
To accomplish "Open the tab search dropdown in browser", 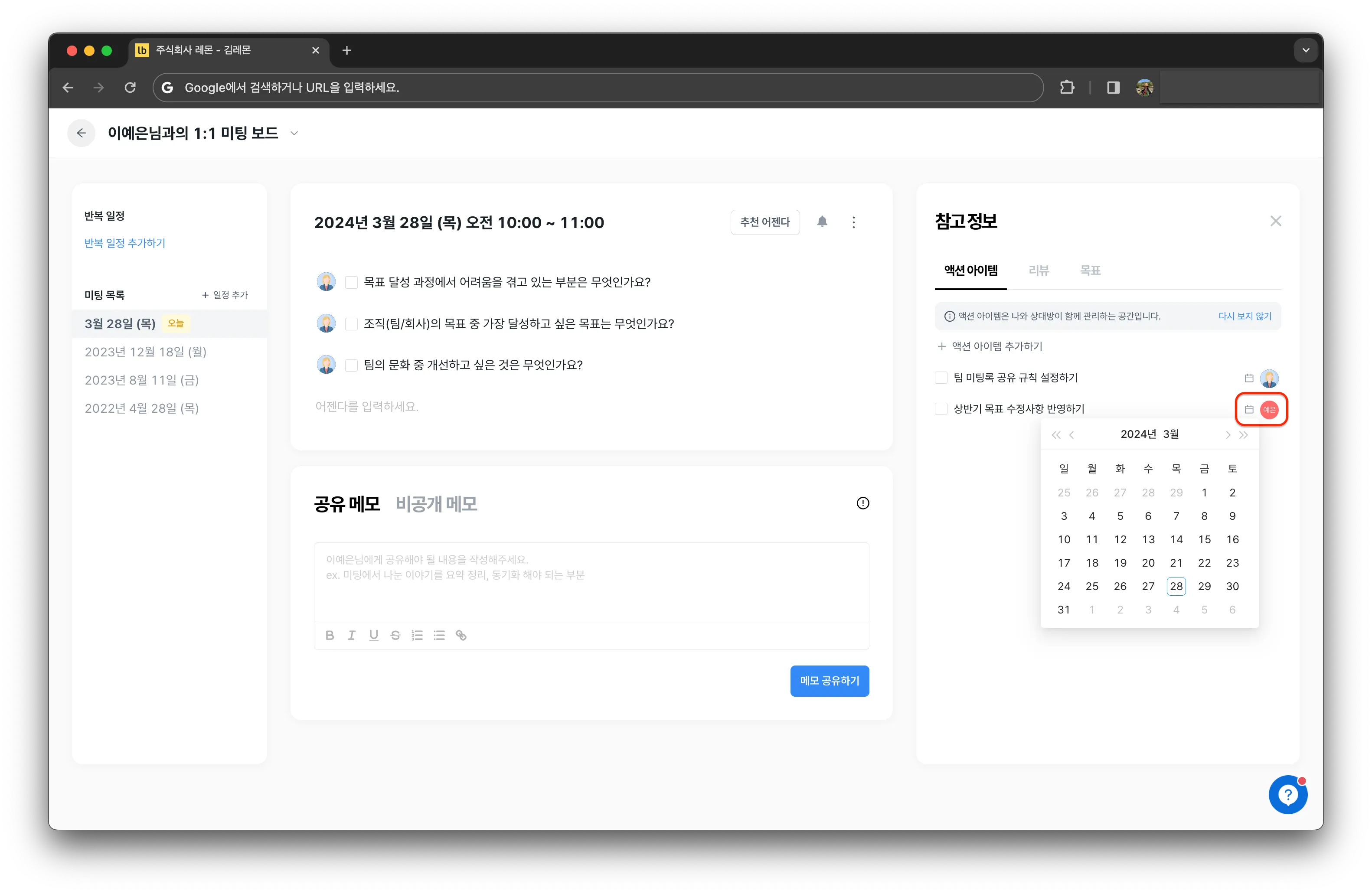I will click(x=1306, y=50).
